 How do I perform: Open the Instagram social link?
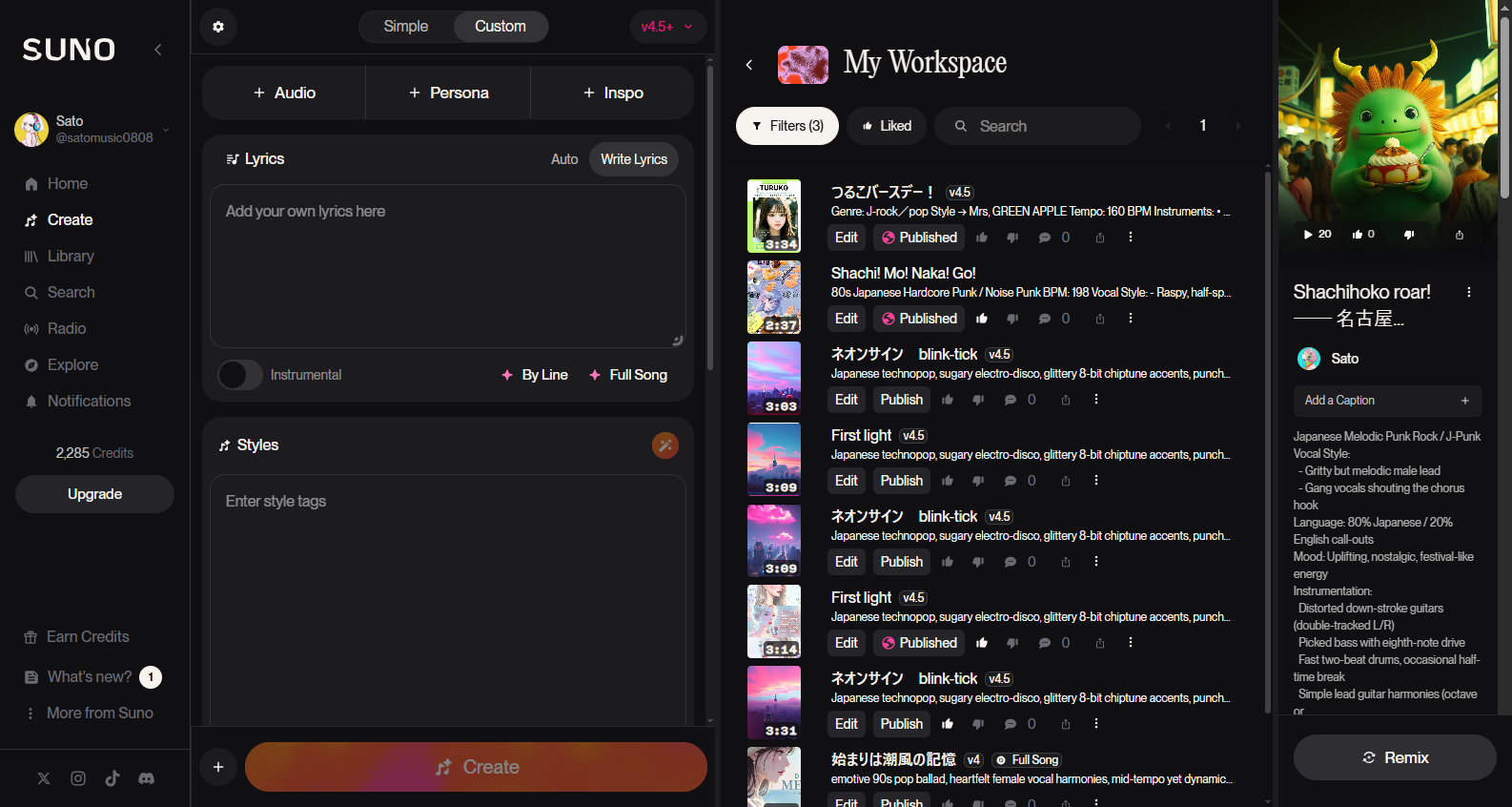tap(78, 778)
